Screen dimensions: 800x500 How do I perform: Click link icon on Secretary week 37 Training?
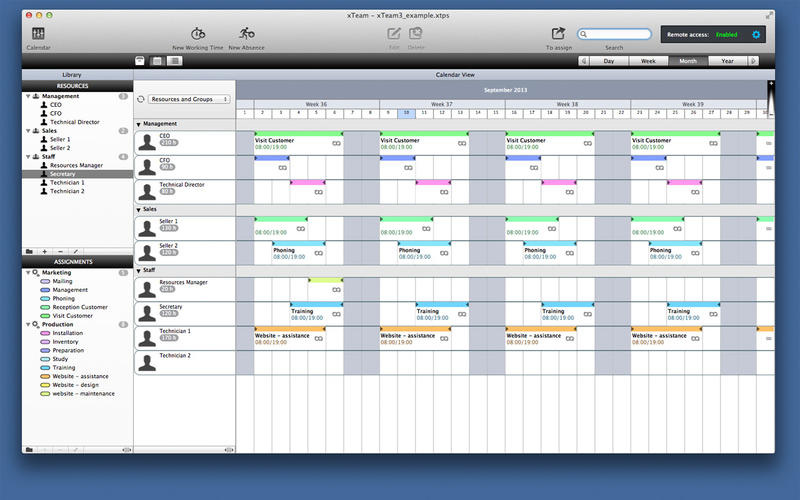coord(462,314)
